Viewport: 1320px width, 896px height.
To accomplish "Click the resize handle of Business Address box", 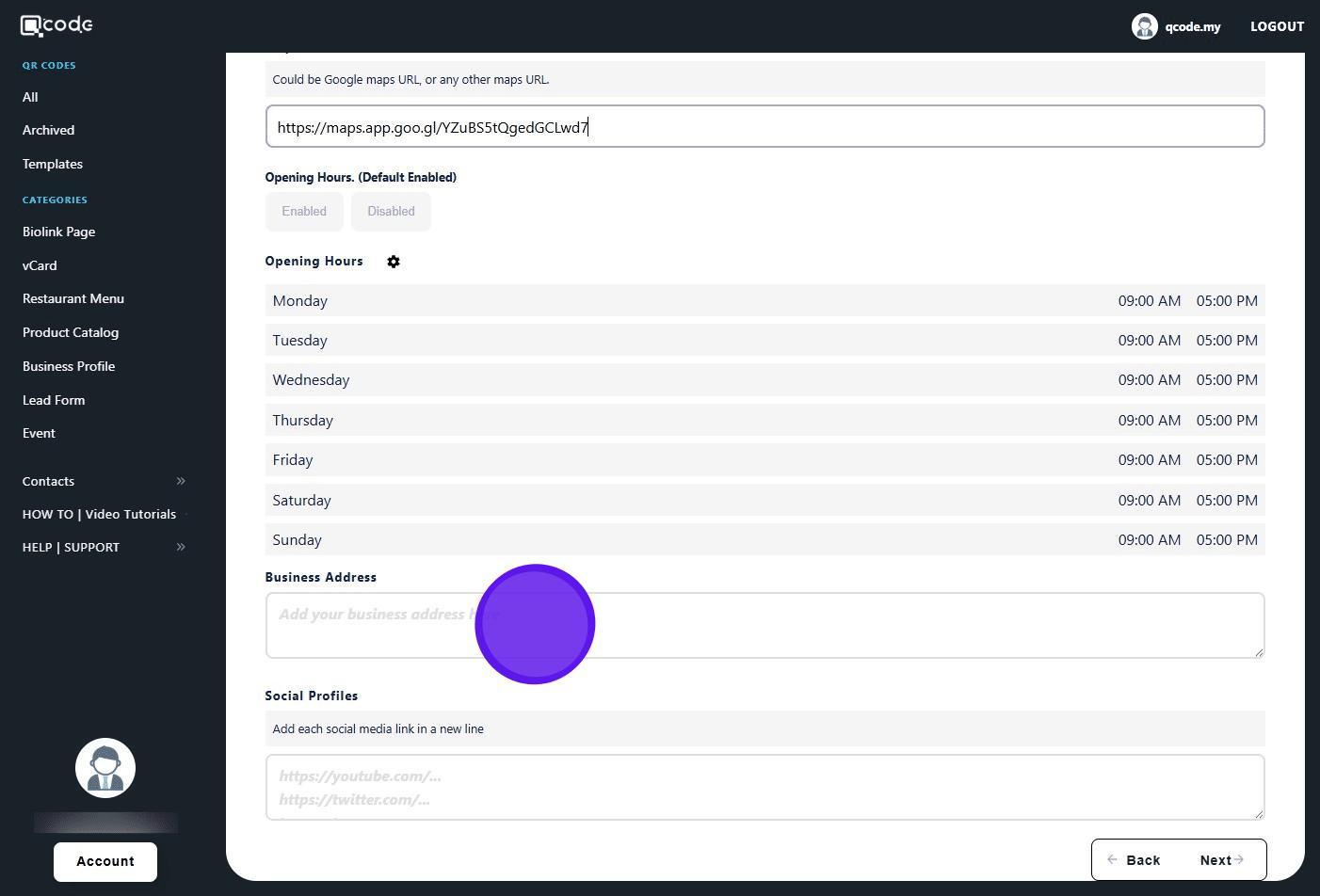I will pos(1258,651).
